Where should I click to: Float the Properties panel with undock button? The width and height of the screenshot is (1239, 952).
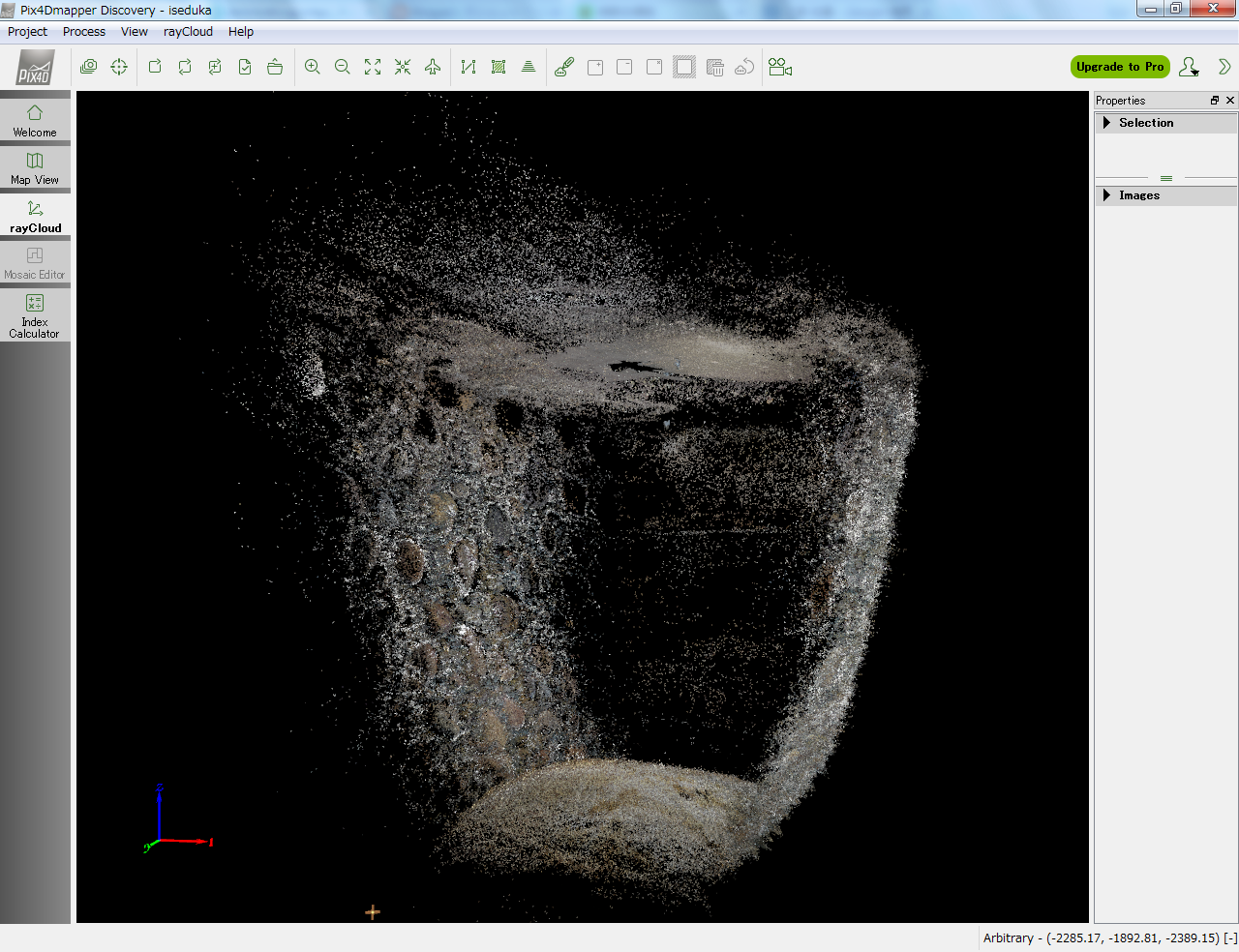click(1215, 101)
